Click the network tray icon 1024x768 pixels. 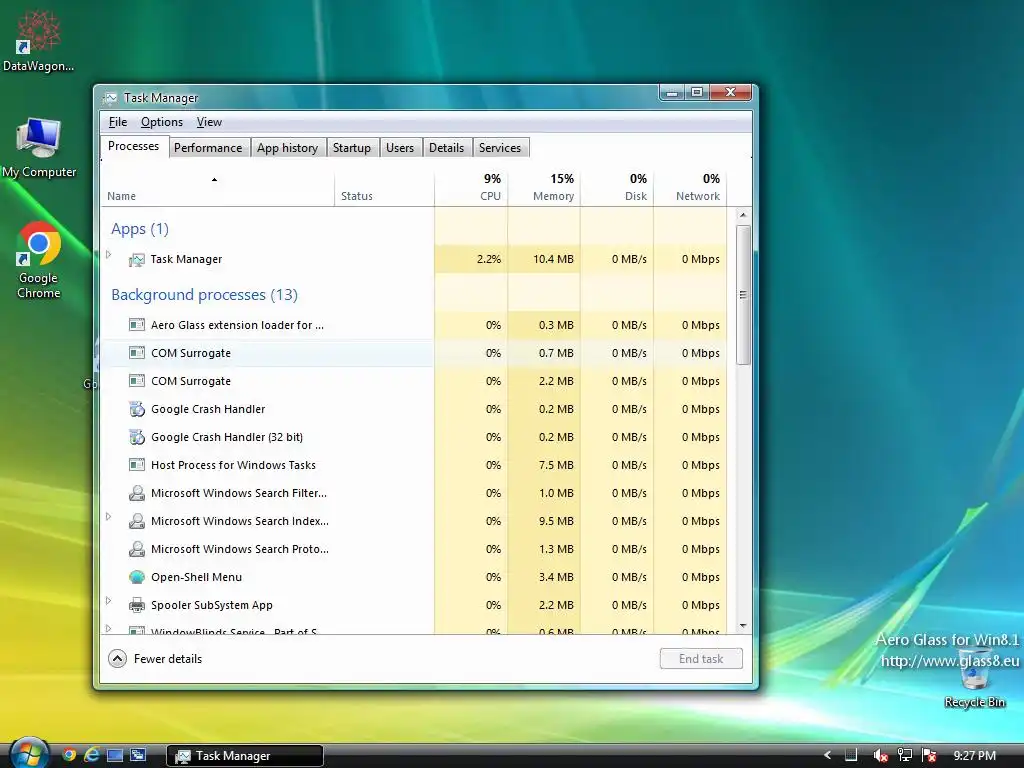click(904, 756)
